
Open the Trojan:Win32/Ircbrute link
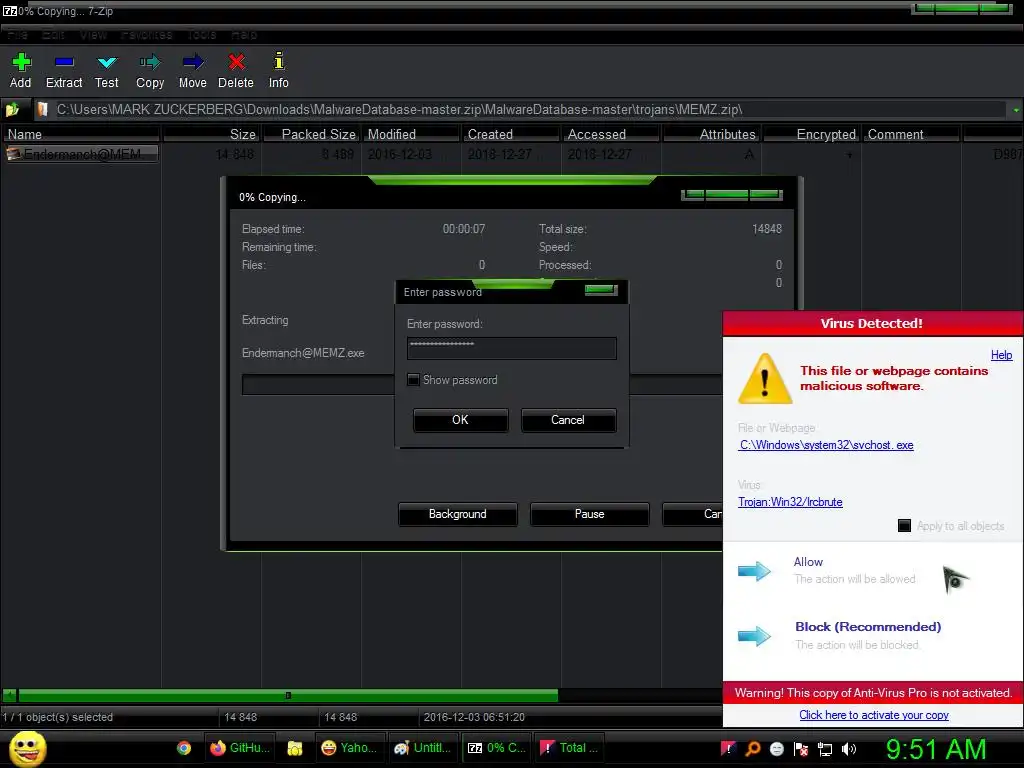[x=790, y=502]
